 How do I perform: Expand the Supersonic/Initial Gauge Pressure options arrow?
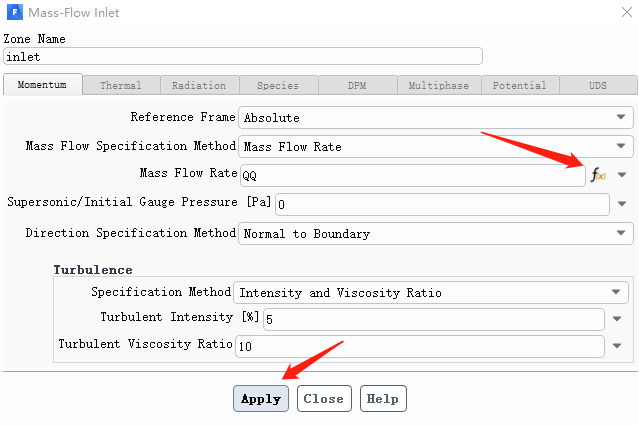622,204
